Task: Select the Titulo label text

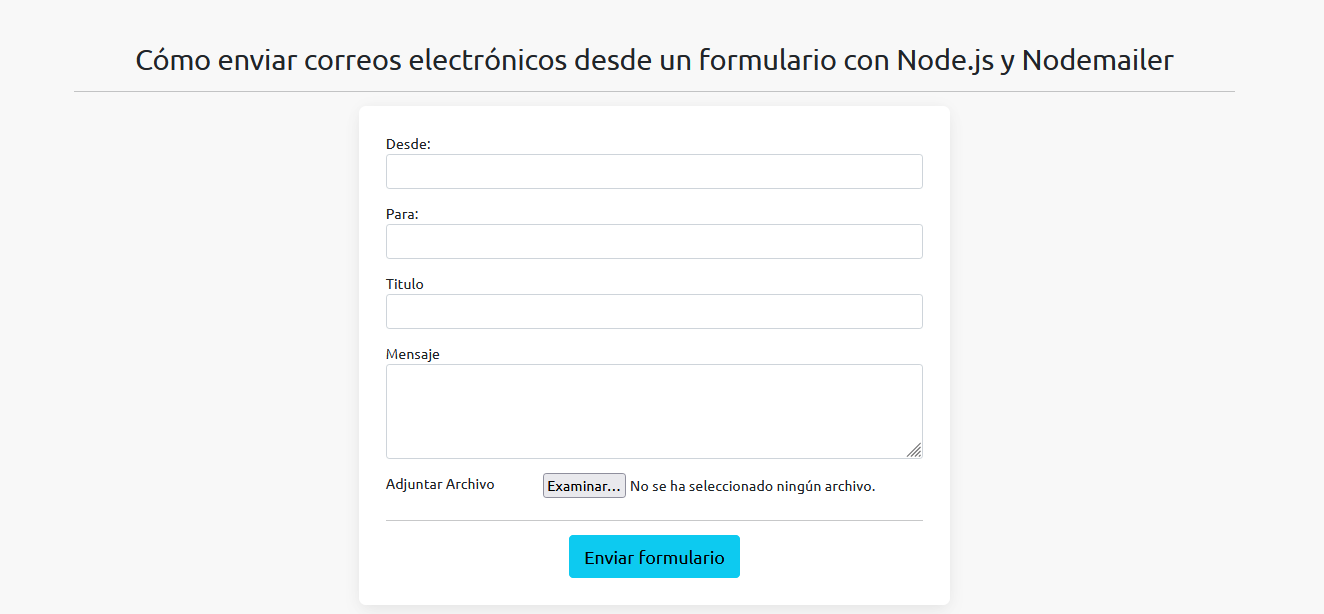Action: [405, 284]
